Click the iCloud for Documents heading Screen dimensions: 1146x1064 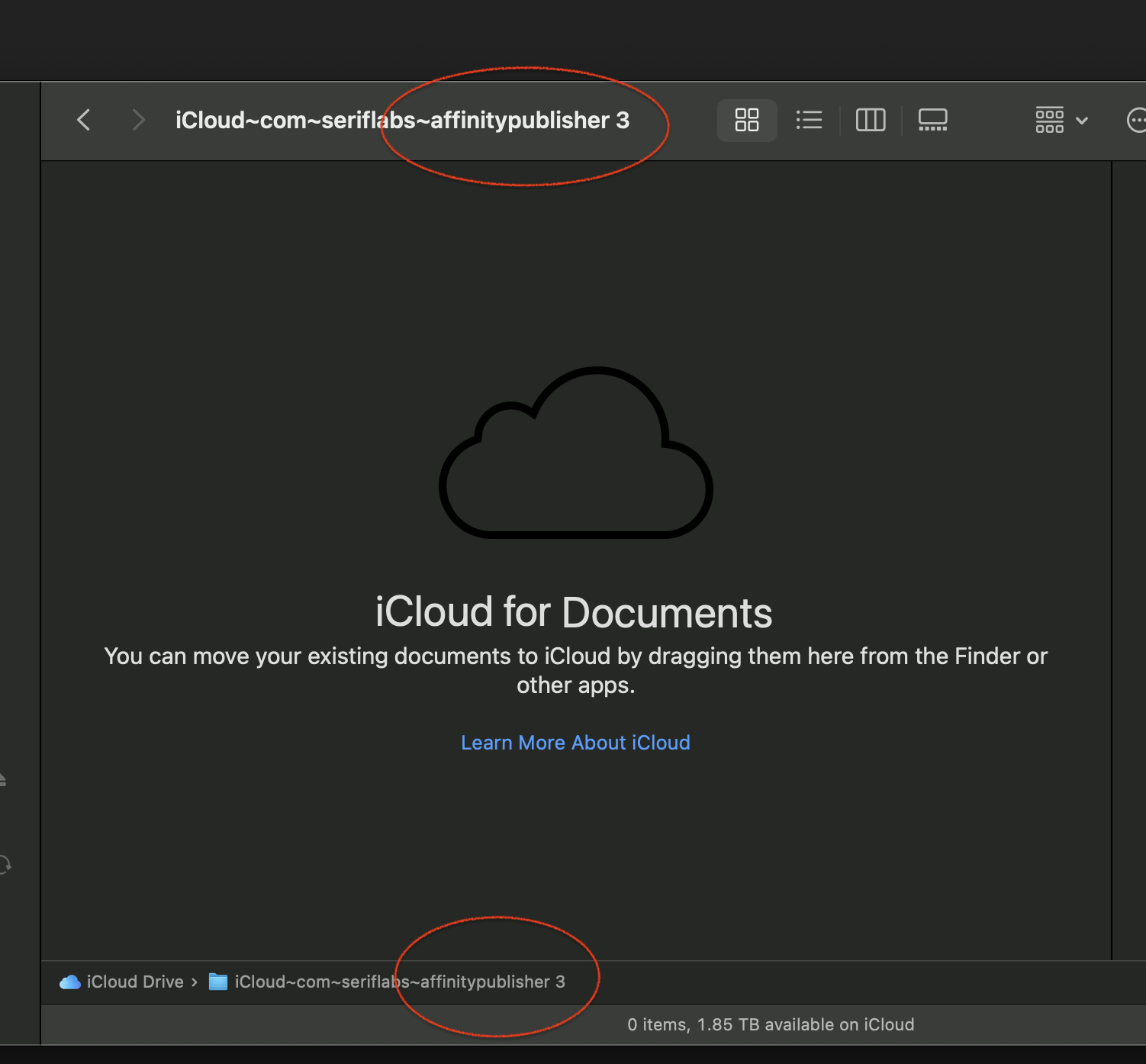click(x=574, y=612)
